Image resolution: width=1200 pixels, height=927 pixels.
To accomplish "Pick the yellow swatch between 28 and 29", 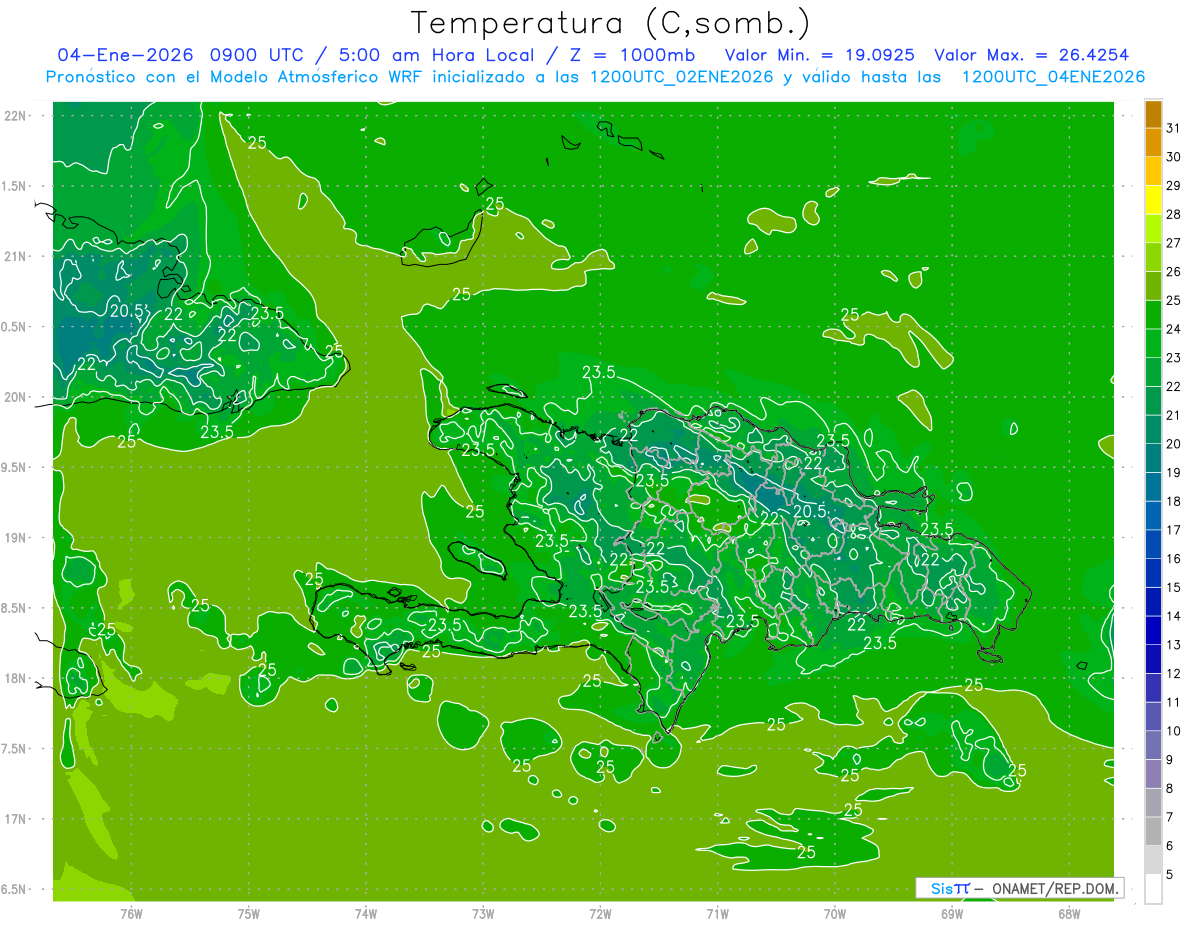I will click(1153, 200).
